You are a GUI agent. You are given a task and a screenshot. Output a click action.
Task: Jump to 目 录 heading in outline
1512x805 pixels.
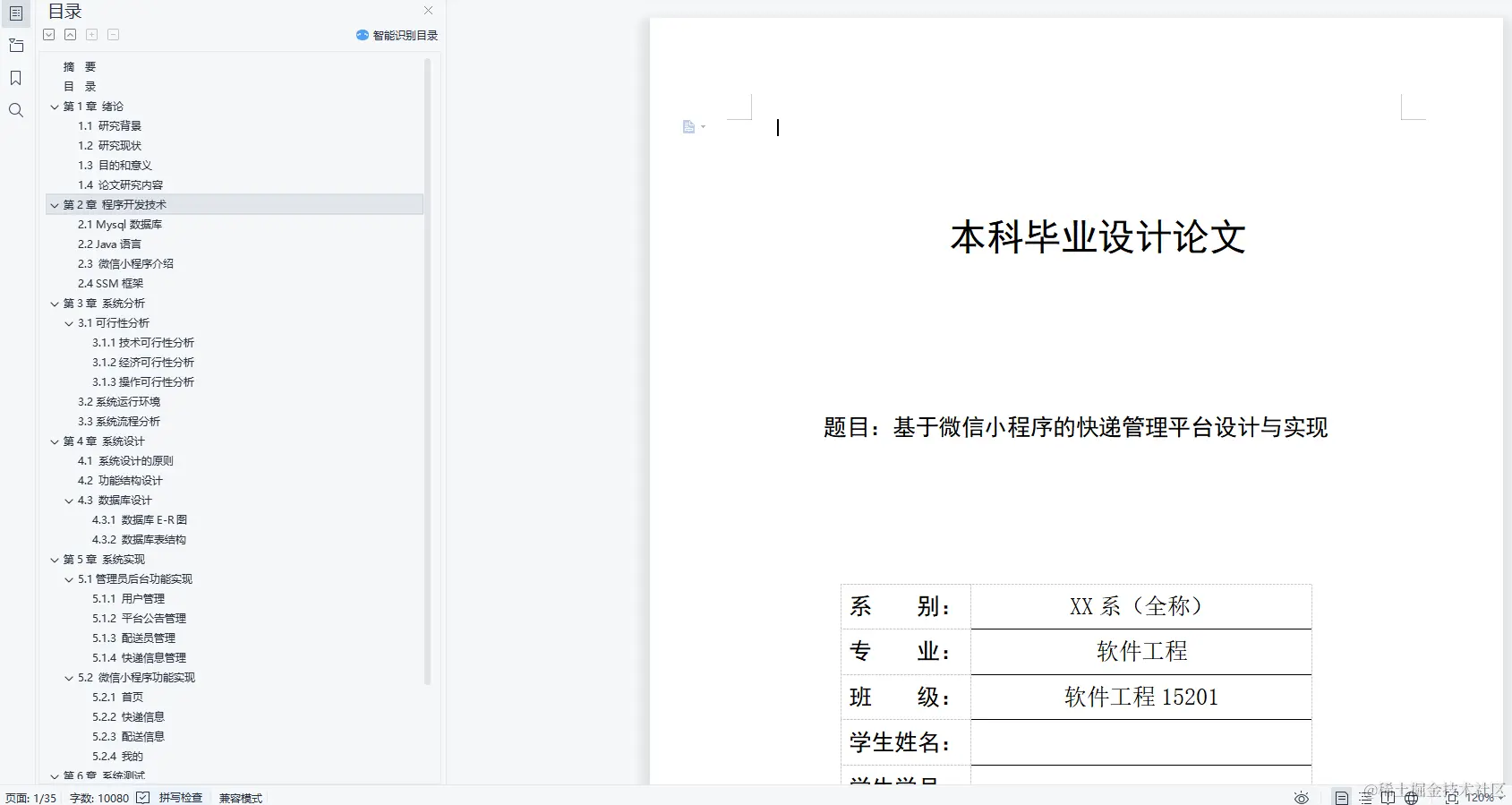pyautogui.click(x=80, y=87)
